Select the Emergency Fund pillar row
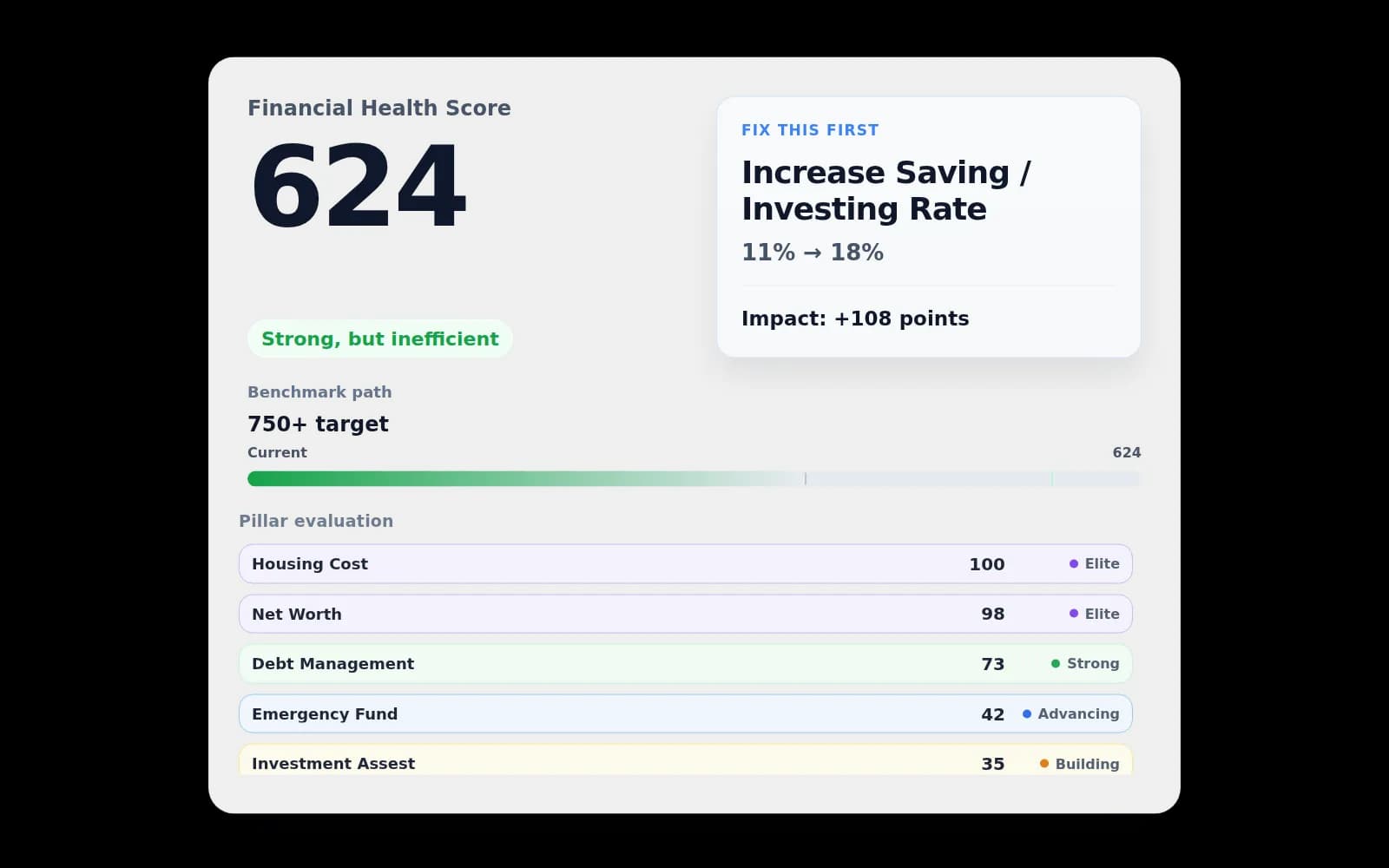 pyautogui.click(x=608, y=713)
